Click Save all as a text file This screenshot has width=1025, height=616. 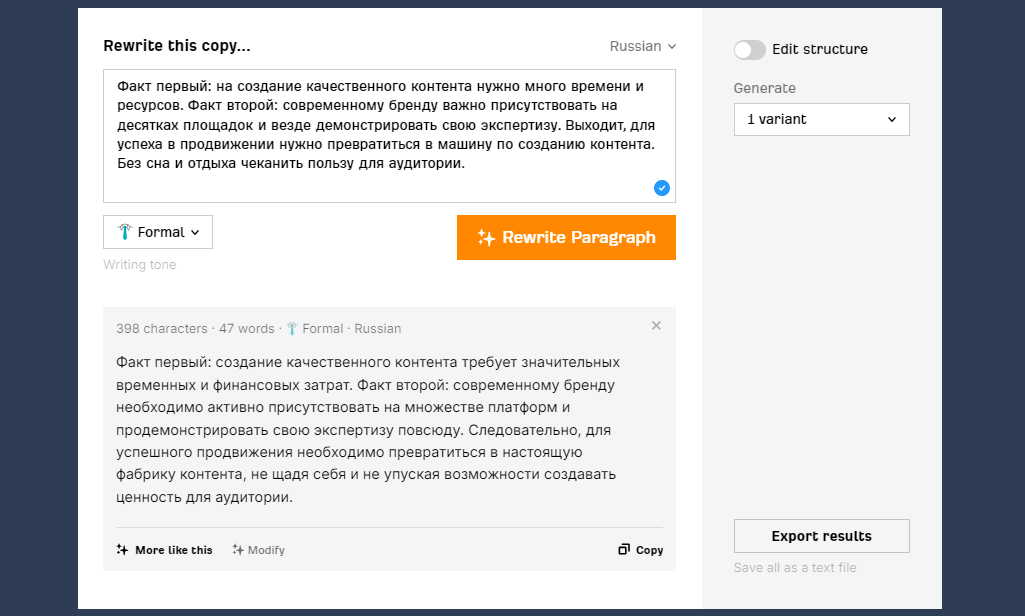pyautogui.click(x=794, y=567)
